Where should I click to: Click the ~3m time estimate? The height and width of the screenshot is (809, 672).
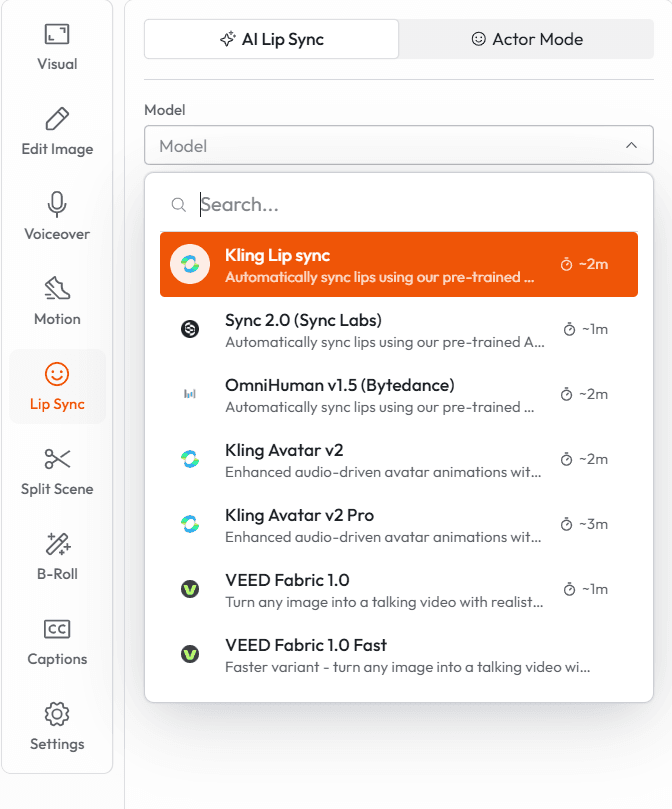(x=594, y=524)
